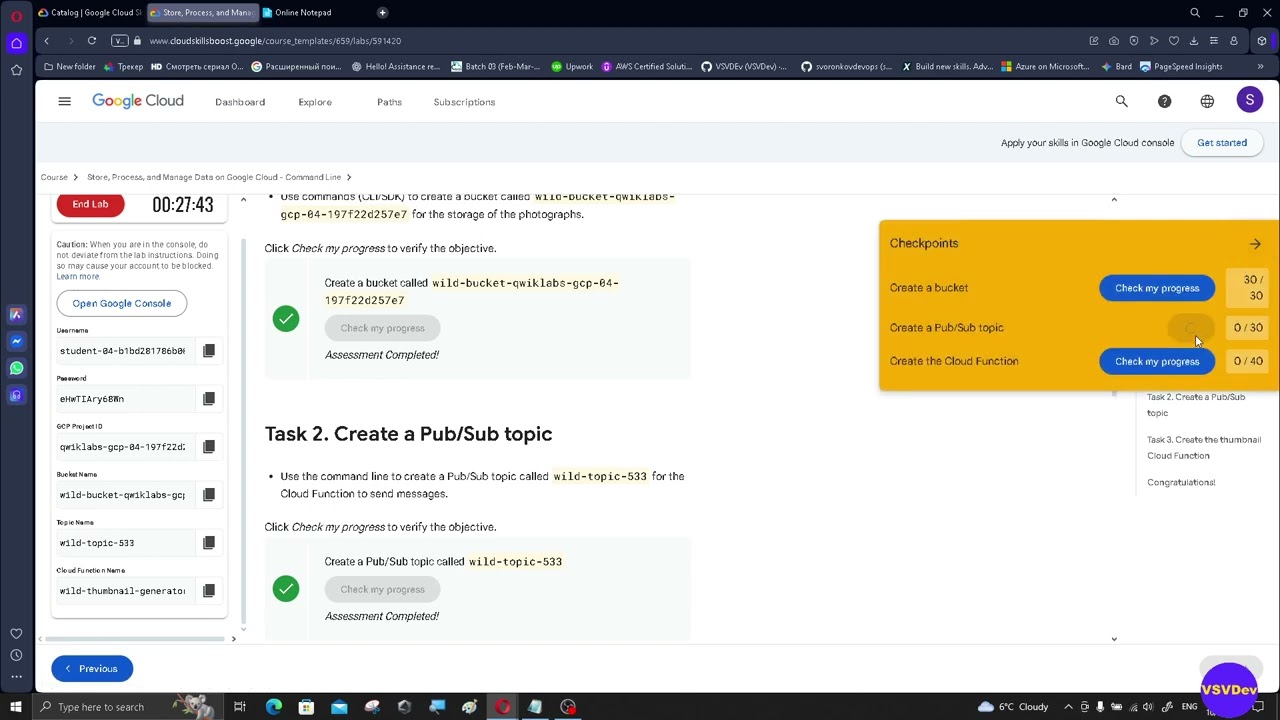The height and width of the screenshot is (720, 1280).
Task: Click Open Google Console button
Action: pos(121,303)
